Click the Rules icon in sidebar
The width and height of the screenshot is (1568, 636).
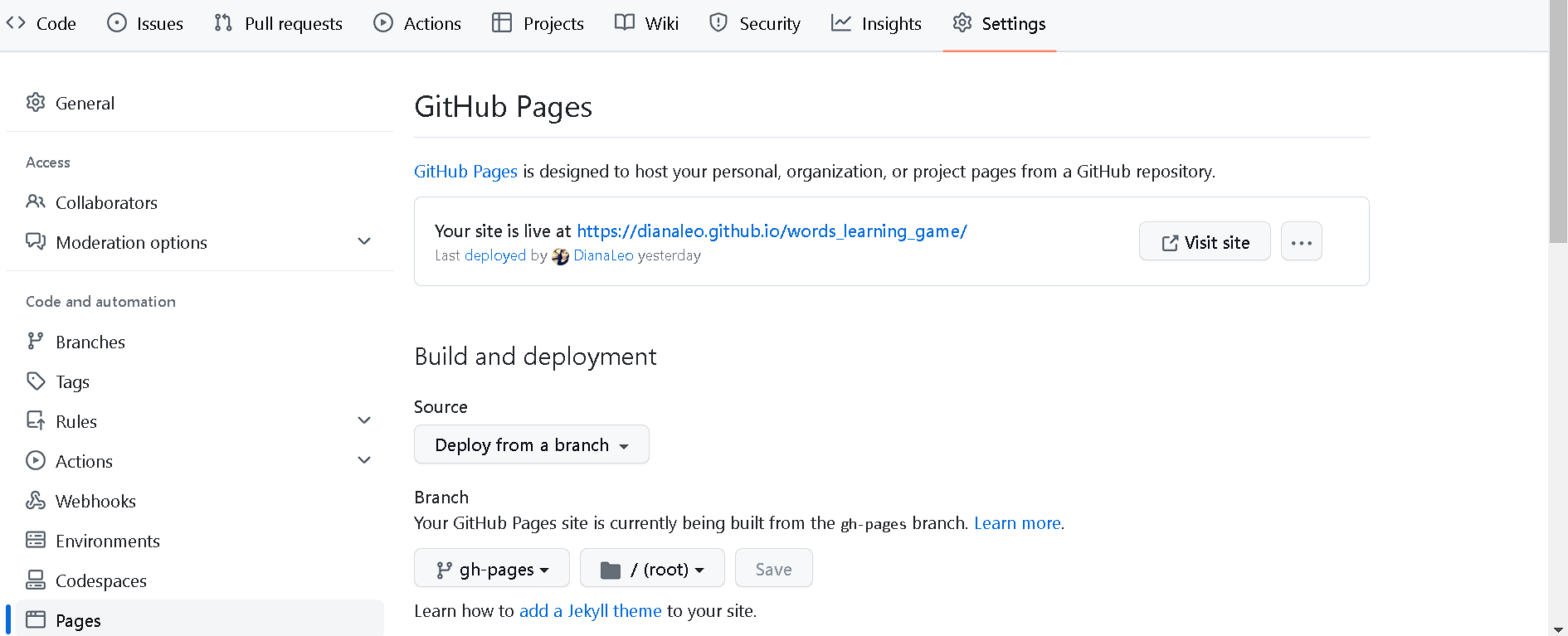tap(36, 420)
